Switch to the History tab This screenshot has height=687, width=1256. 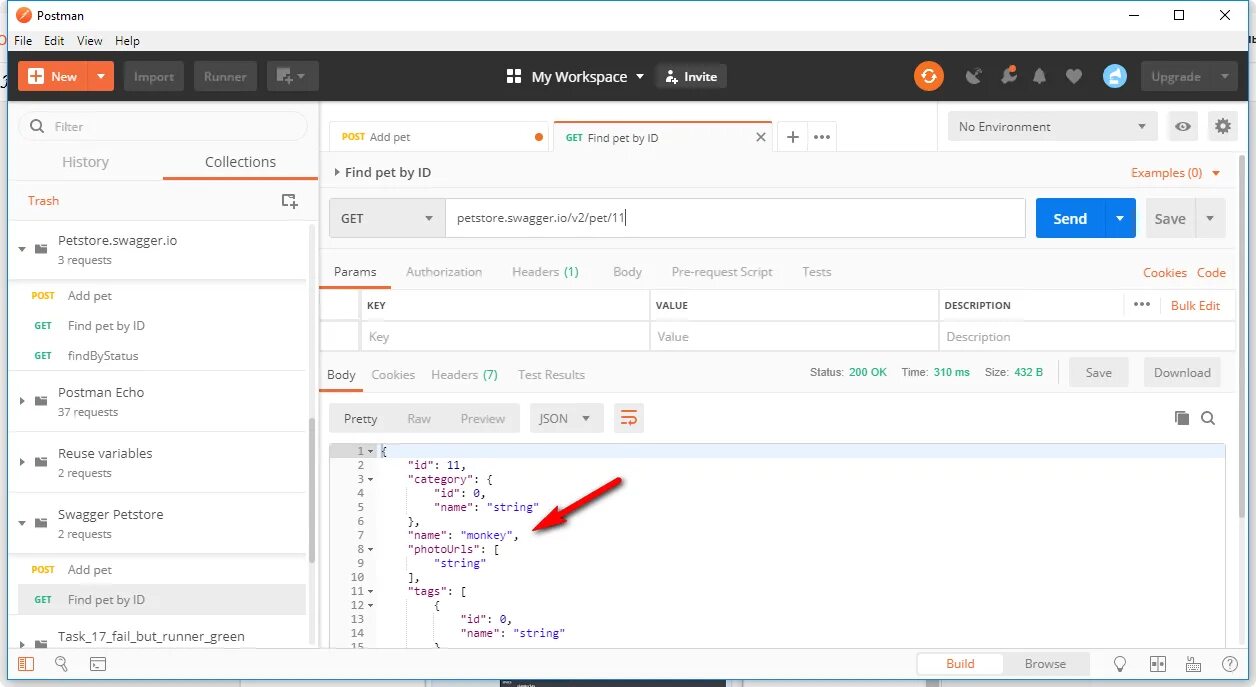pos(85,162)
